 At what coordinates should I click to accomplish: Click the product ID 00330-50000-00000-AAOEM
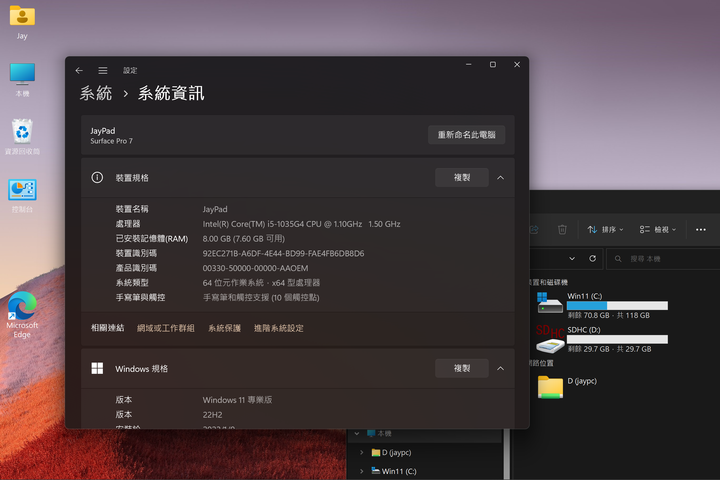255,268
